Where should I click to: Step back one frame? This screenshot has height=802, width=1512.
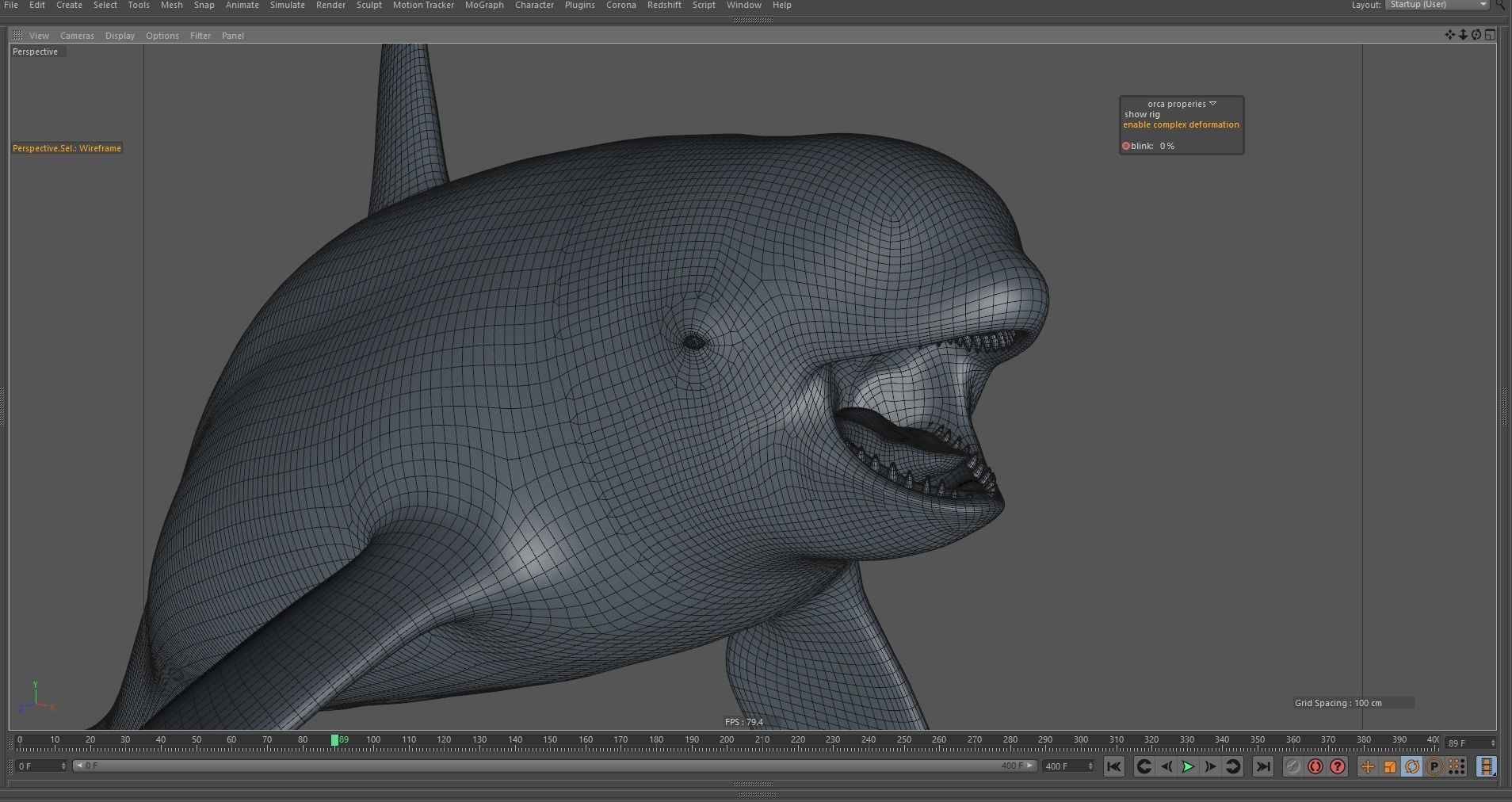coord(1166,766)
